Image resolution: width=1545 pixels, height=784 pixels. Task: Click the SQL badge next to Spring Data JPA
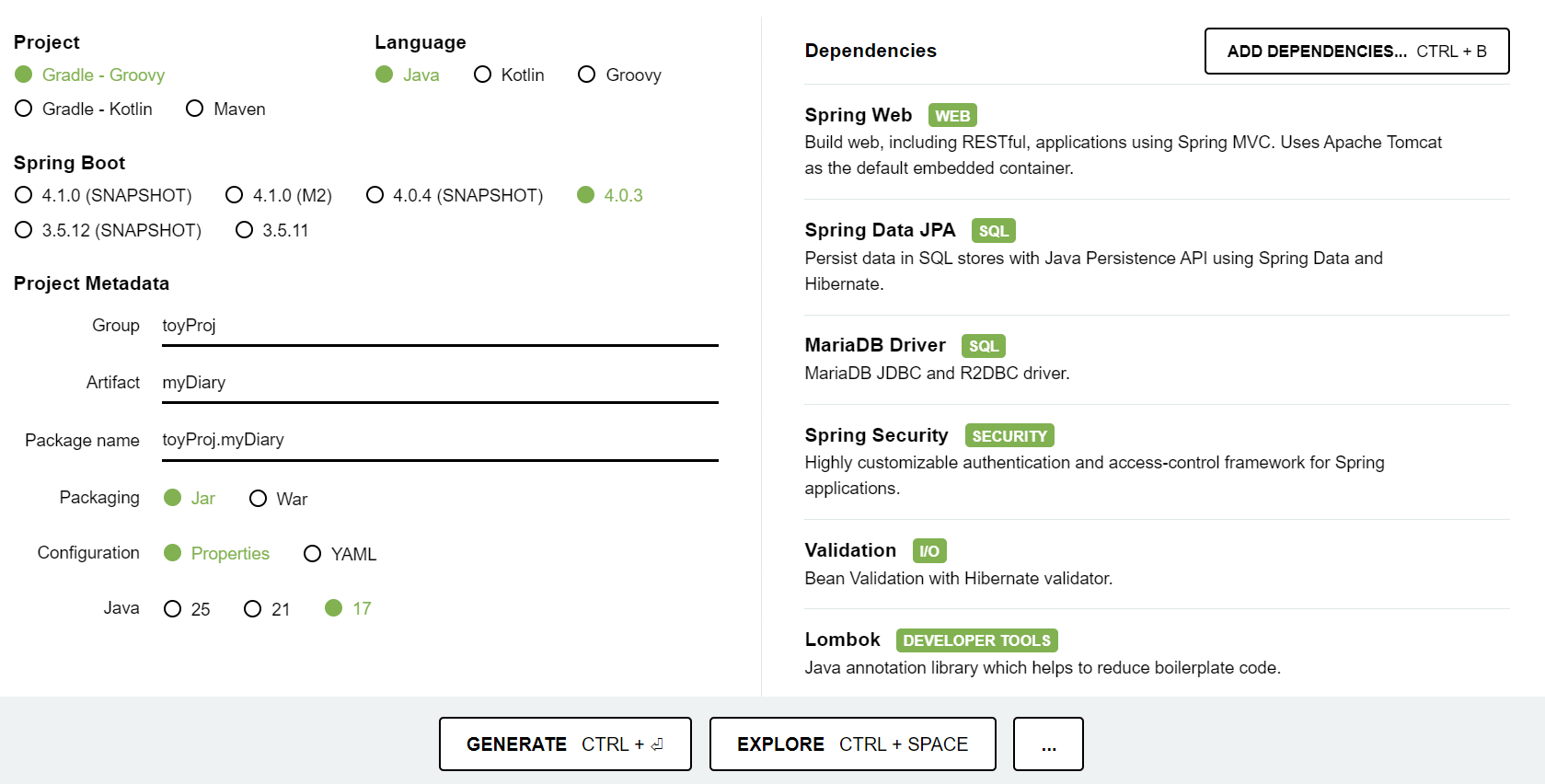(x=994, y=231)
